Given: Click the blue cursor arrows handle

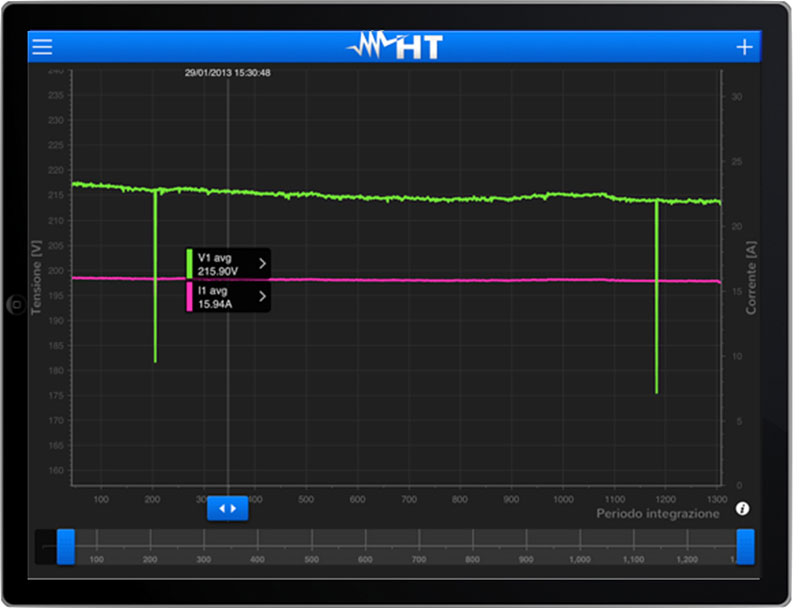Looking at the screenshot, I should 227,508.
